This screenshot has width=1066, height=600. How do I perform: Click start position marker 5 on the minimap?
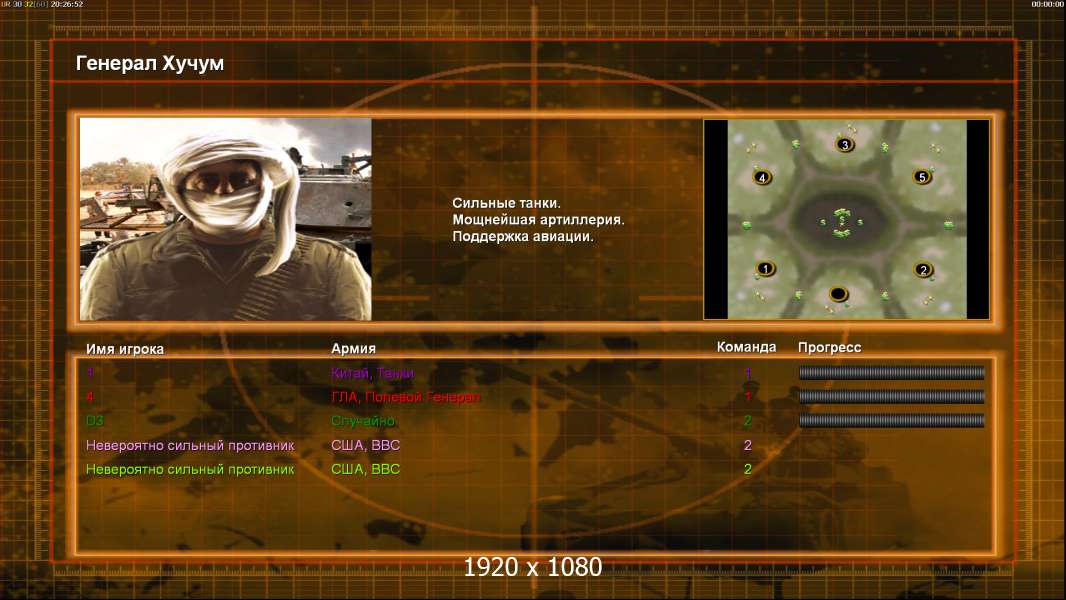tap(922, 177)
